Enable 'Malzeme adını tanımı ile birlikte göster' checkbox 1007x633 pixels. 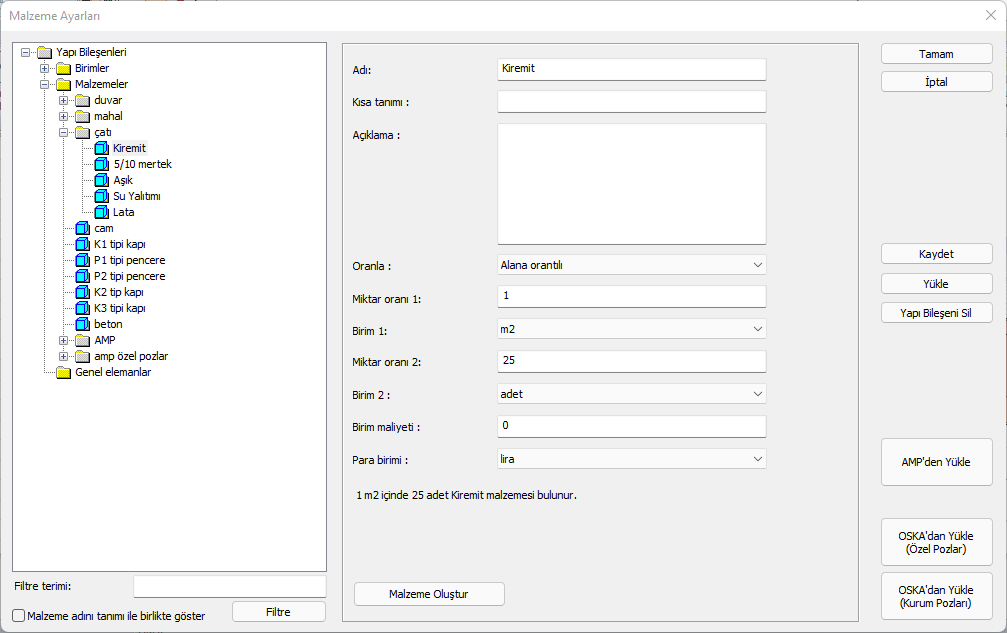[19, 616]
